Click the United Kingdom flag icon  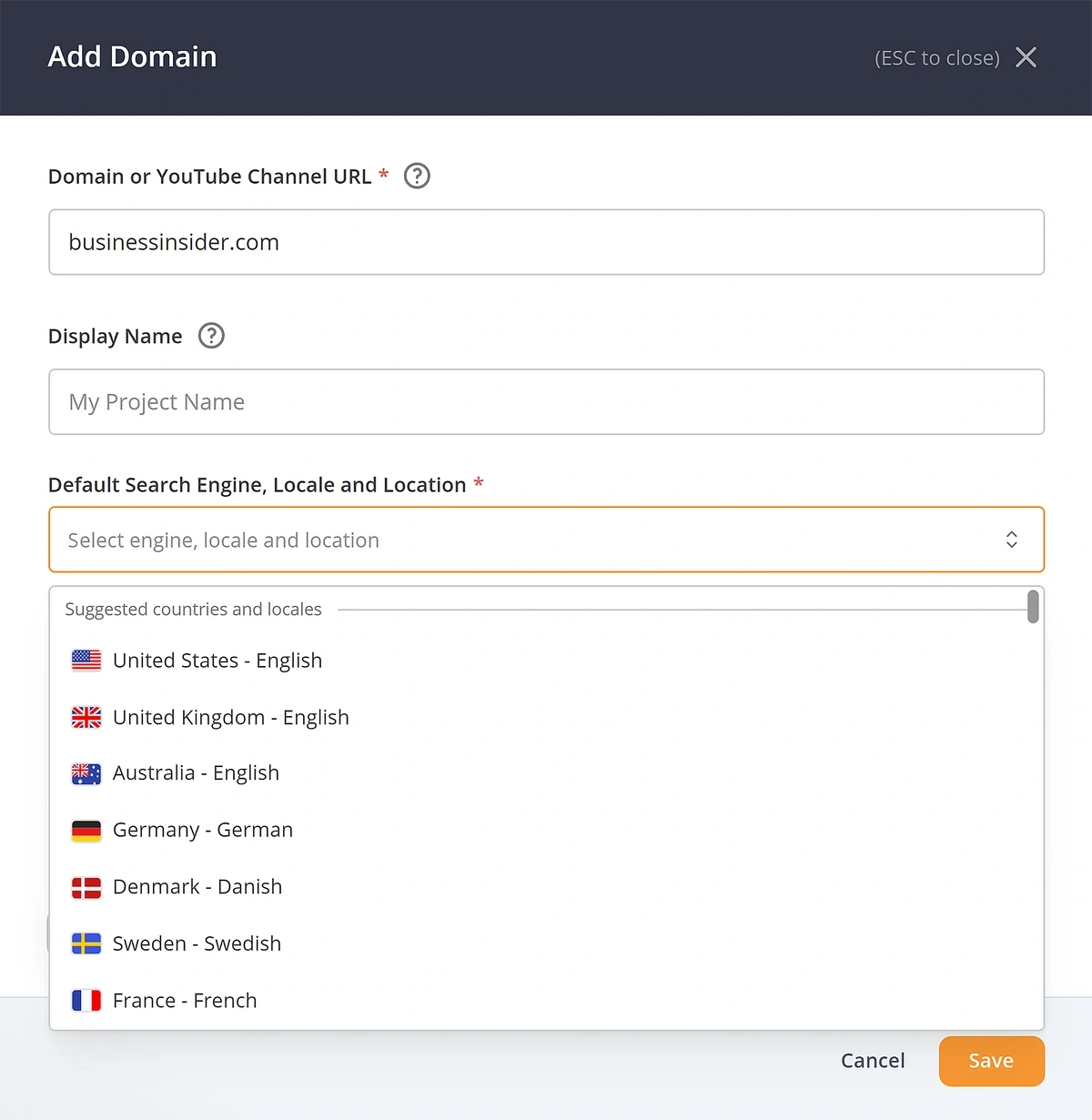pyautogui.click(x=86, y=717)
